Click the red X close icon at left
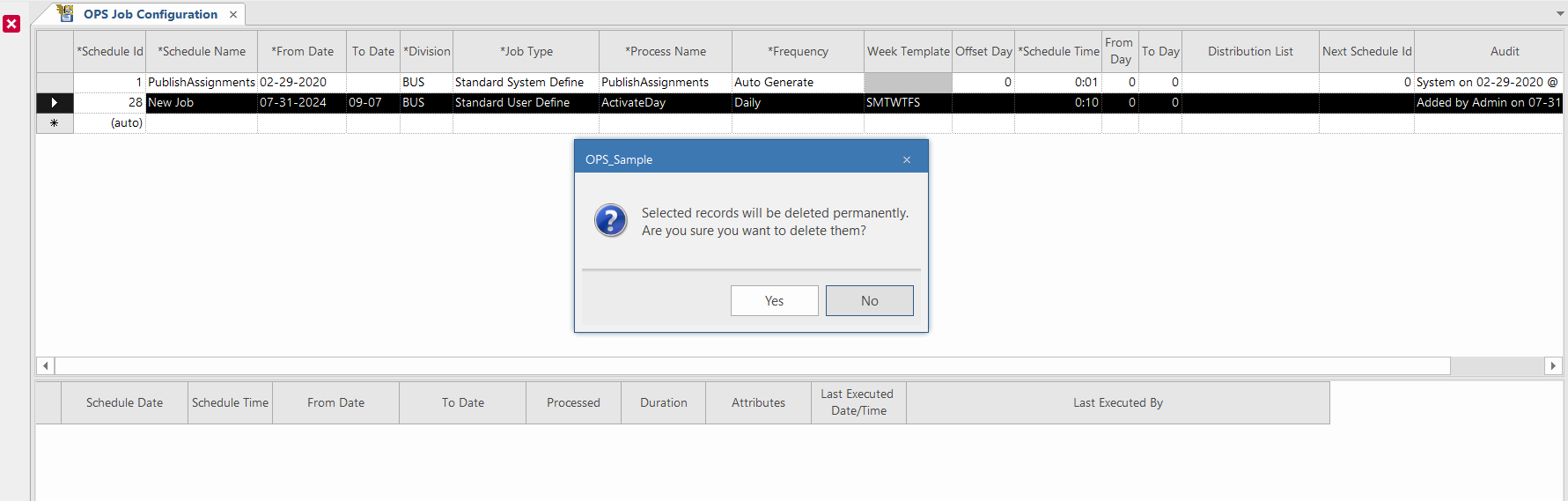1568x501 pixels. 11,24
